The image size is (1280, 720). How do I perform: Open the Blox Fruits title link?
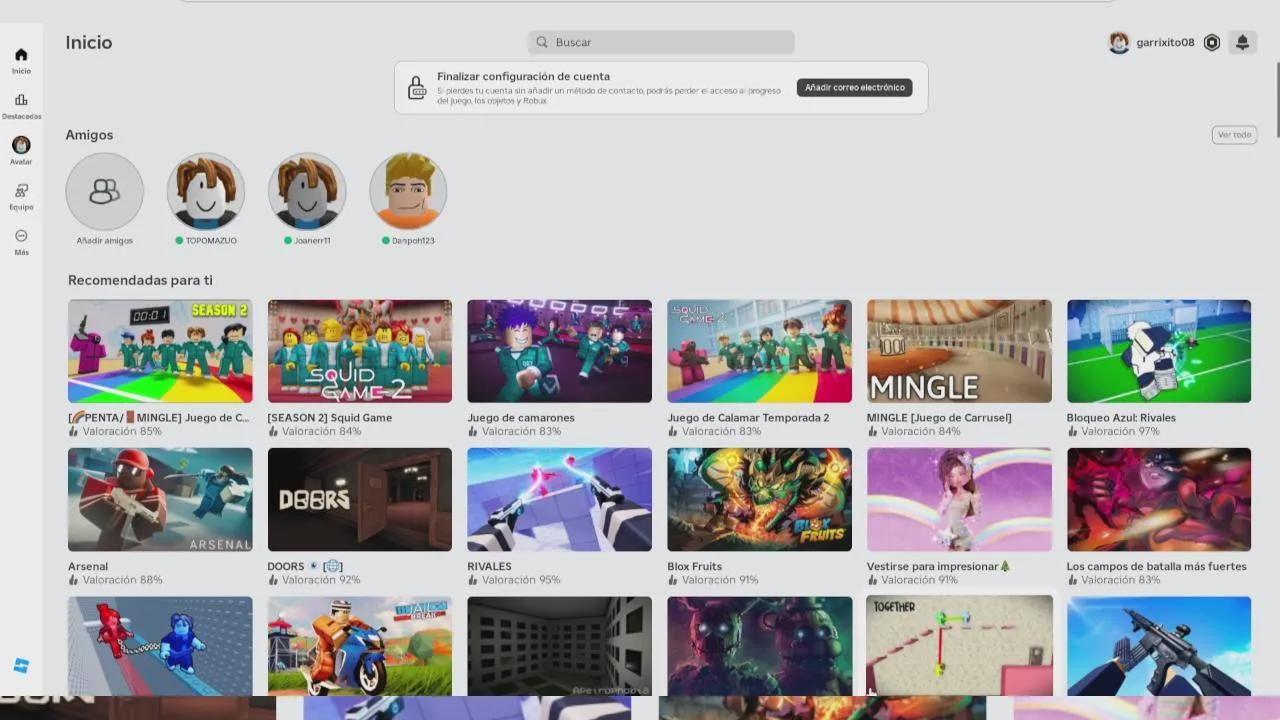click(694, 566)
